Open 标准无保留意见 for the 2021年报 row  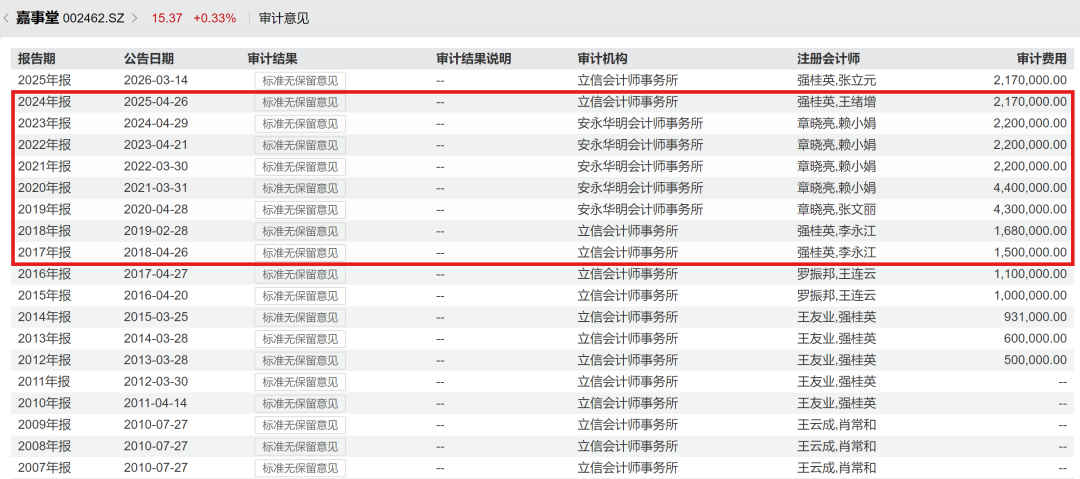[300, 166]
